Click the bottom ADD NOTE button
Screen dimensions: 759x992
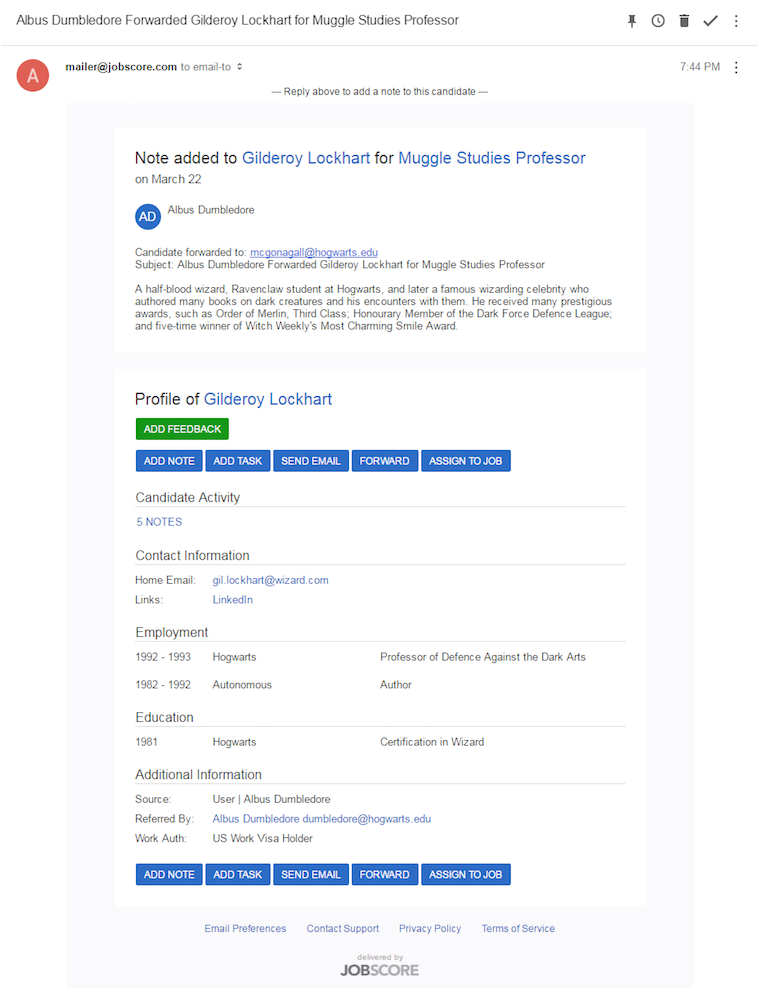[169, 874]
